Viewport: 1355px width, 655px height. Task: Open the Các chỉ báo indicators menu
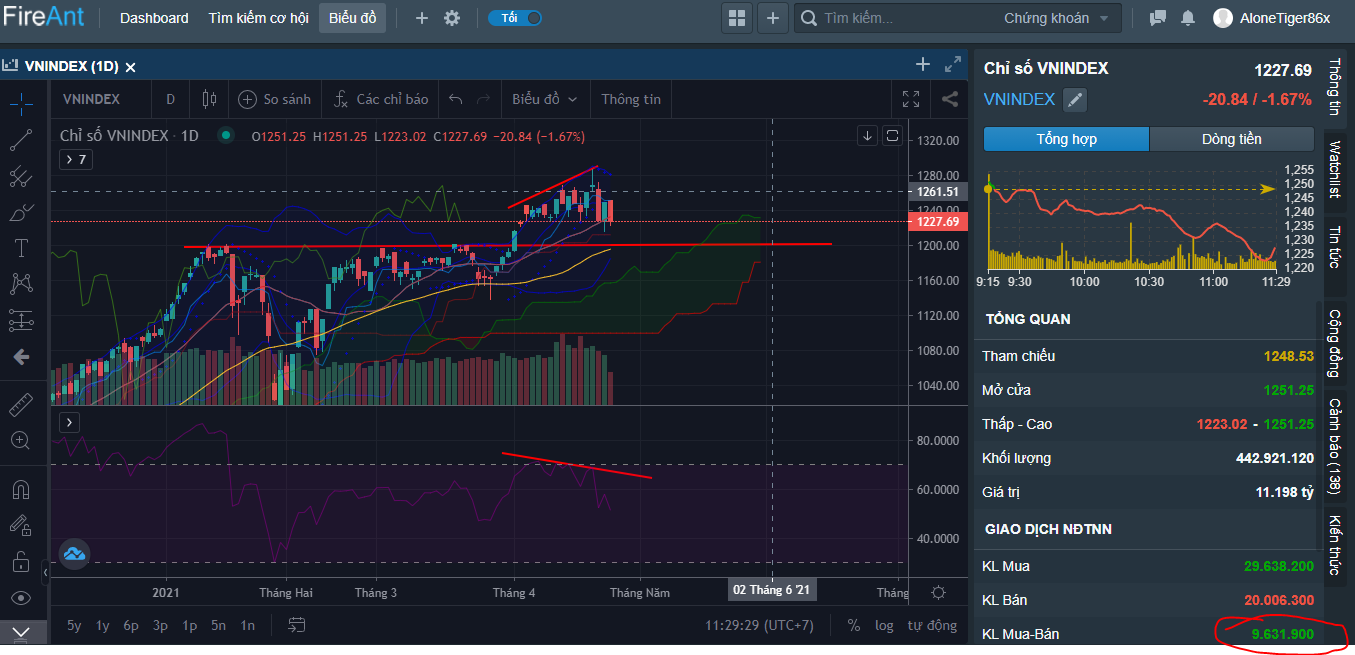(381, 99)
